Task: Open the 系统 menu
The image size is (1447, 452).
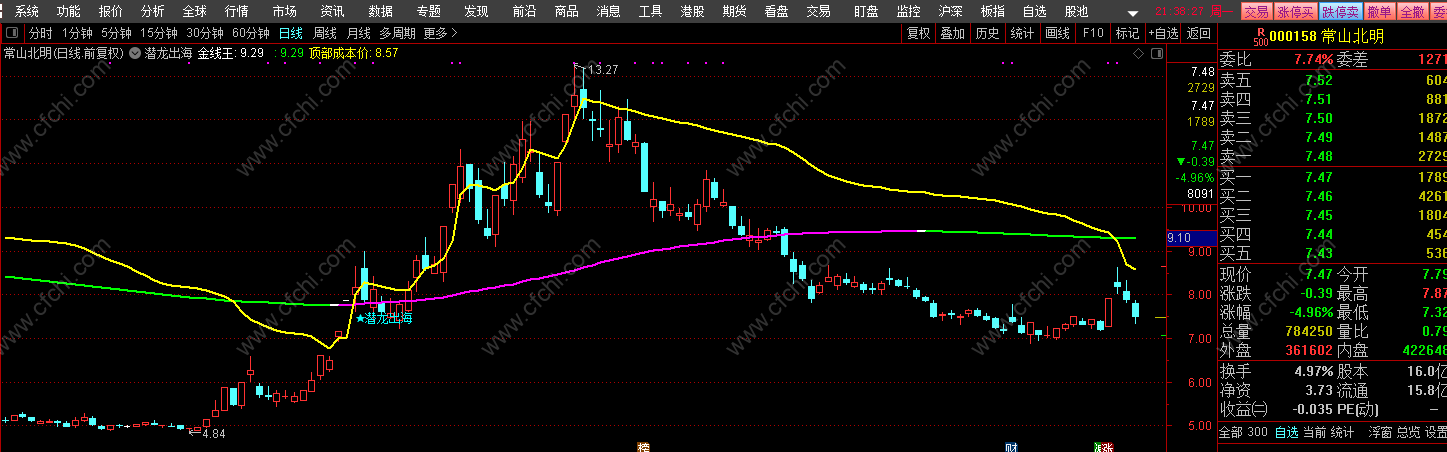Action: pos(27,12)
